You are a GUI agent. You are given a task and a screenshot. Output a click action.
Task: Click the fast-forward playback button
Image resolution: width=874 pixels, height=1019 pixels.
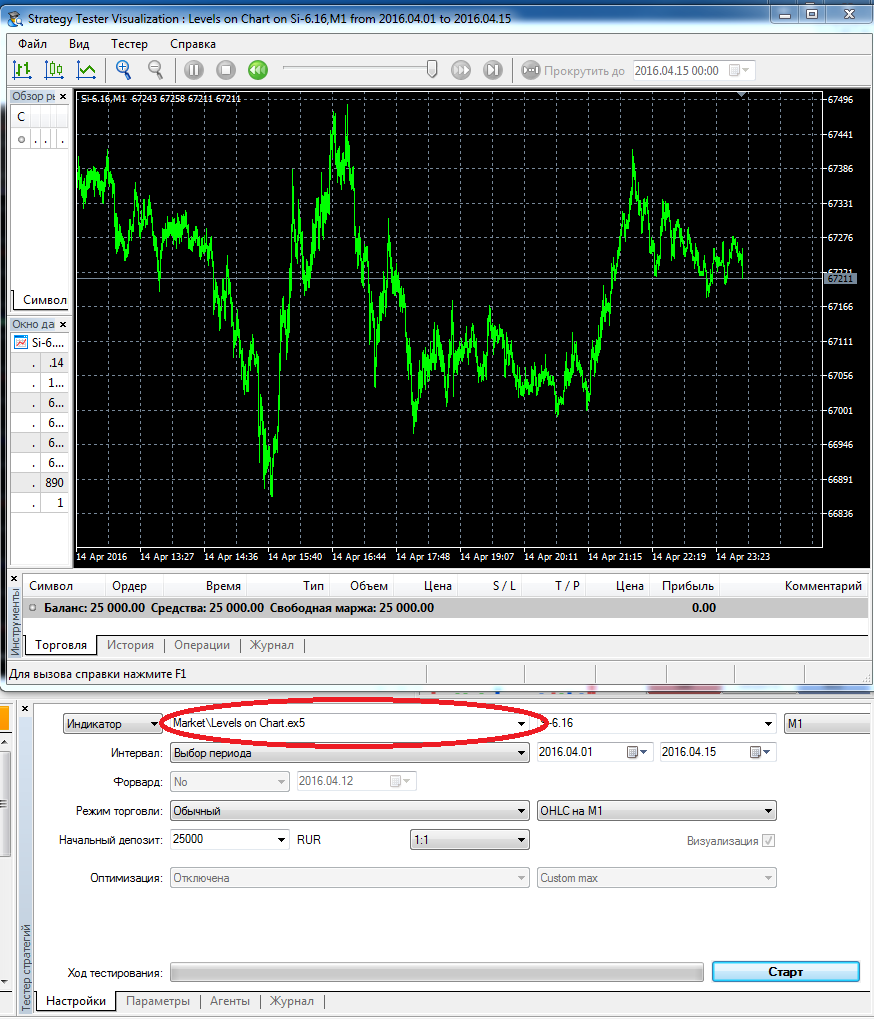461,70
